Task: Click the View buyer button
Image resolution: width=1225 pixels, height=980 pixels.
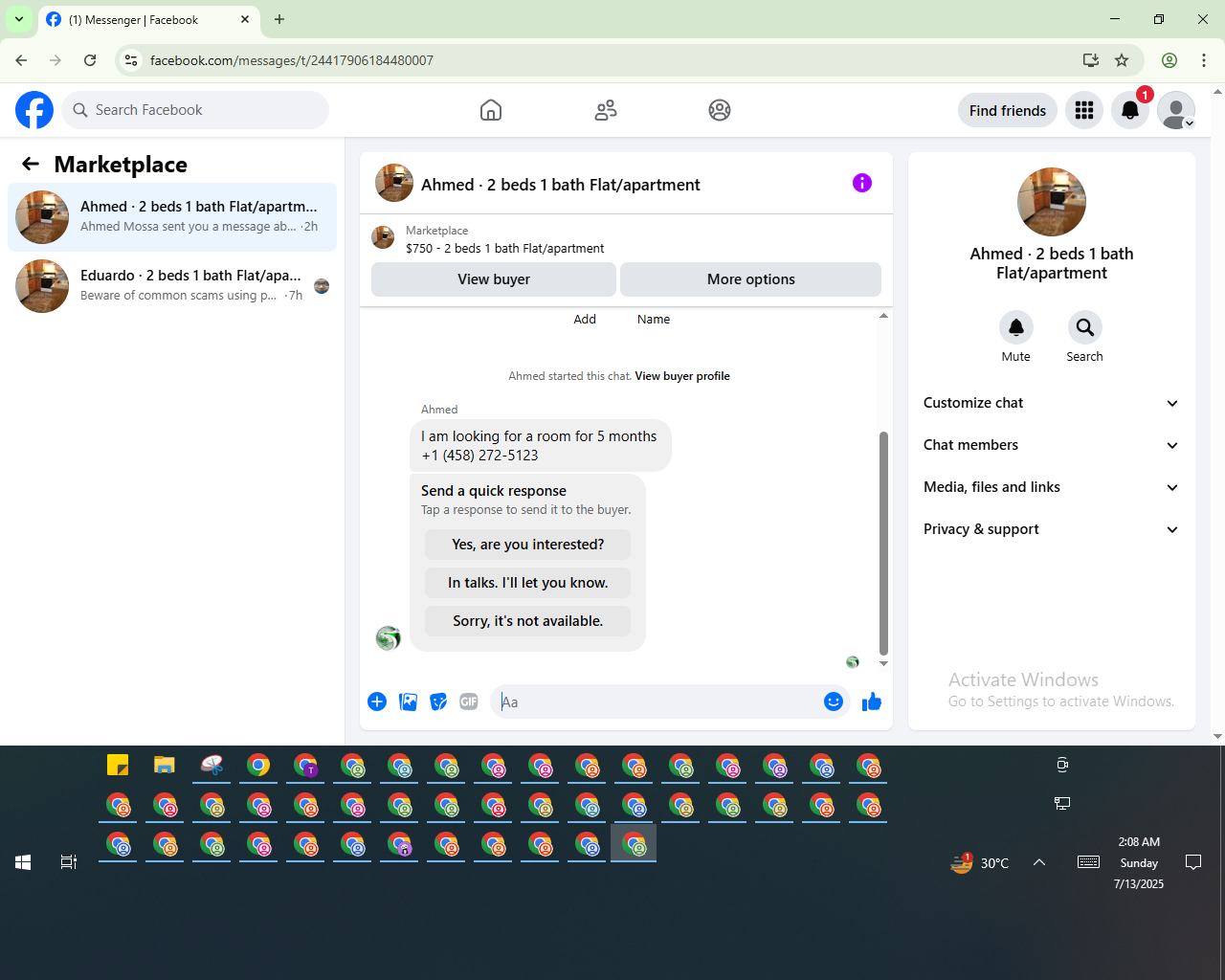Action: point(494,279)
